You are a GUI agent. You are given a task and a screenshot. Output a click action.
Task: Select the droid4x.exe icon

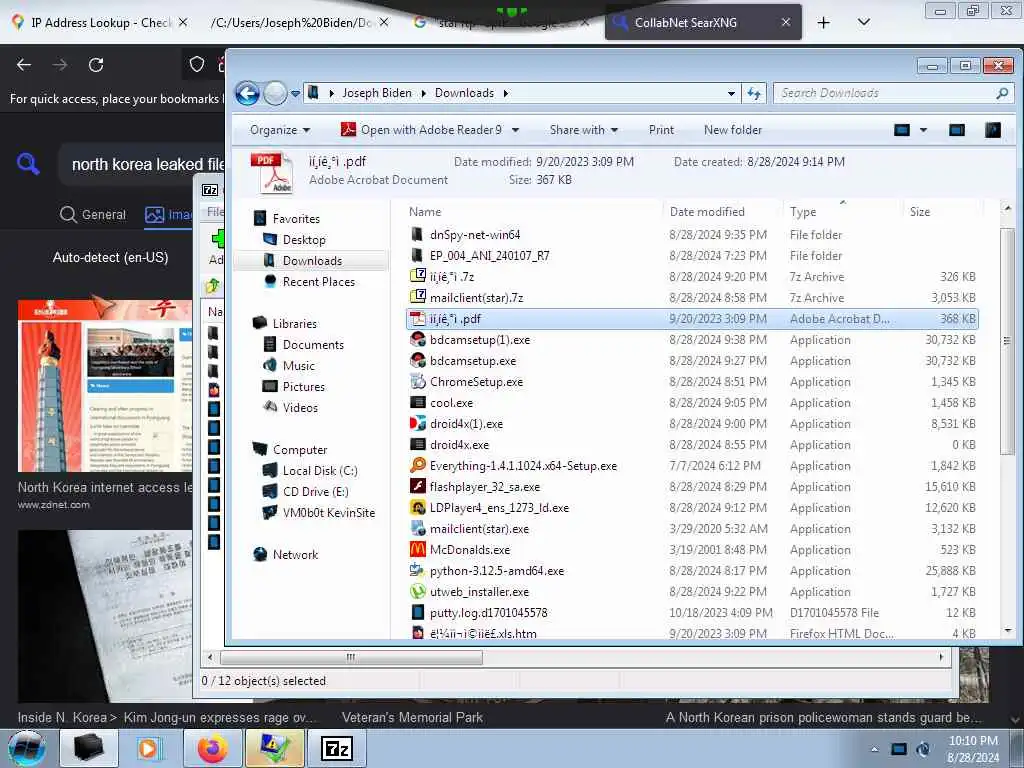tap(417, 444)
